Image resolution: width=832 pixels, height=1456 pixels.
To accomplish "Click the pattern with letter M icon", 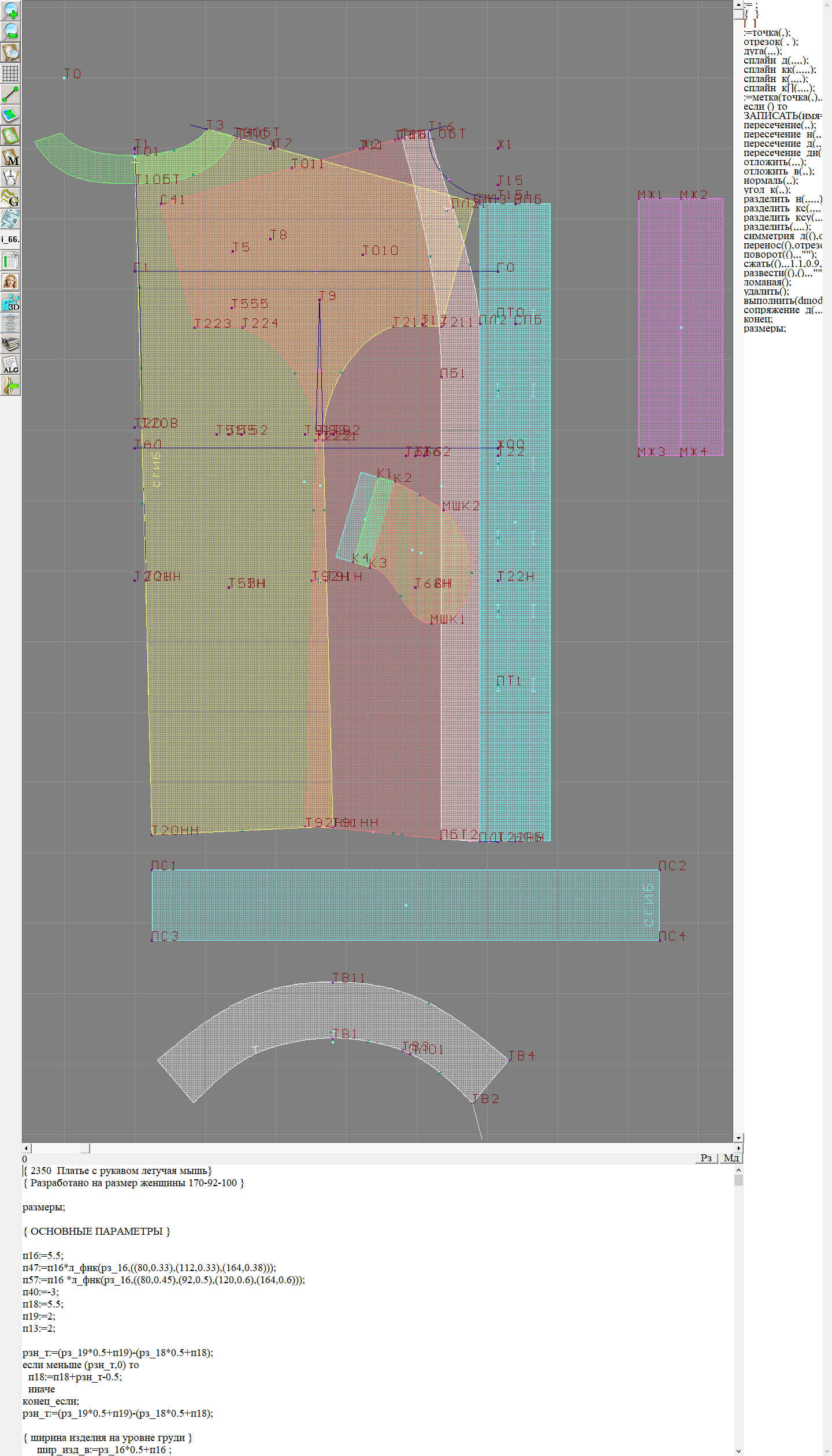I will point(10,157).
